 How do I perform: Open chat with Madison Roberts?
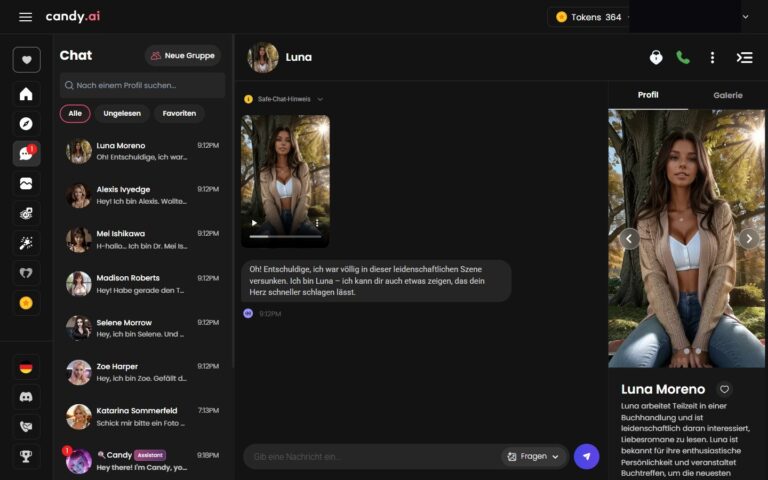click(142, 284)
